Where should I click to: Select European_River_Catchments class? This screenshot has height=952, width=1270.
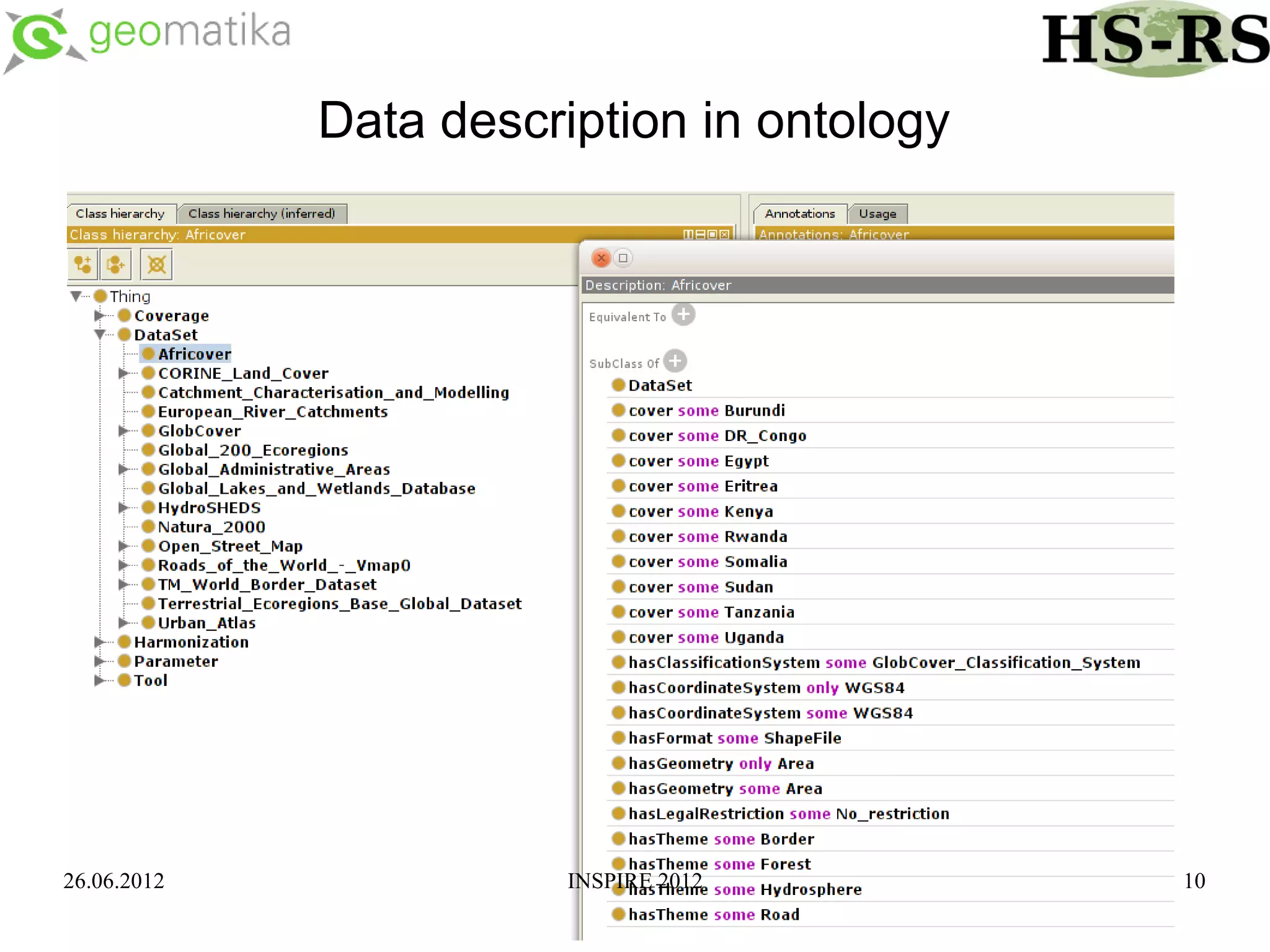click(265, 412)
